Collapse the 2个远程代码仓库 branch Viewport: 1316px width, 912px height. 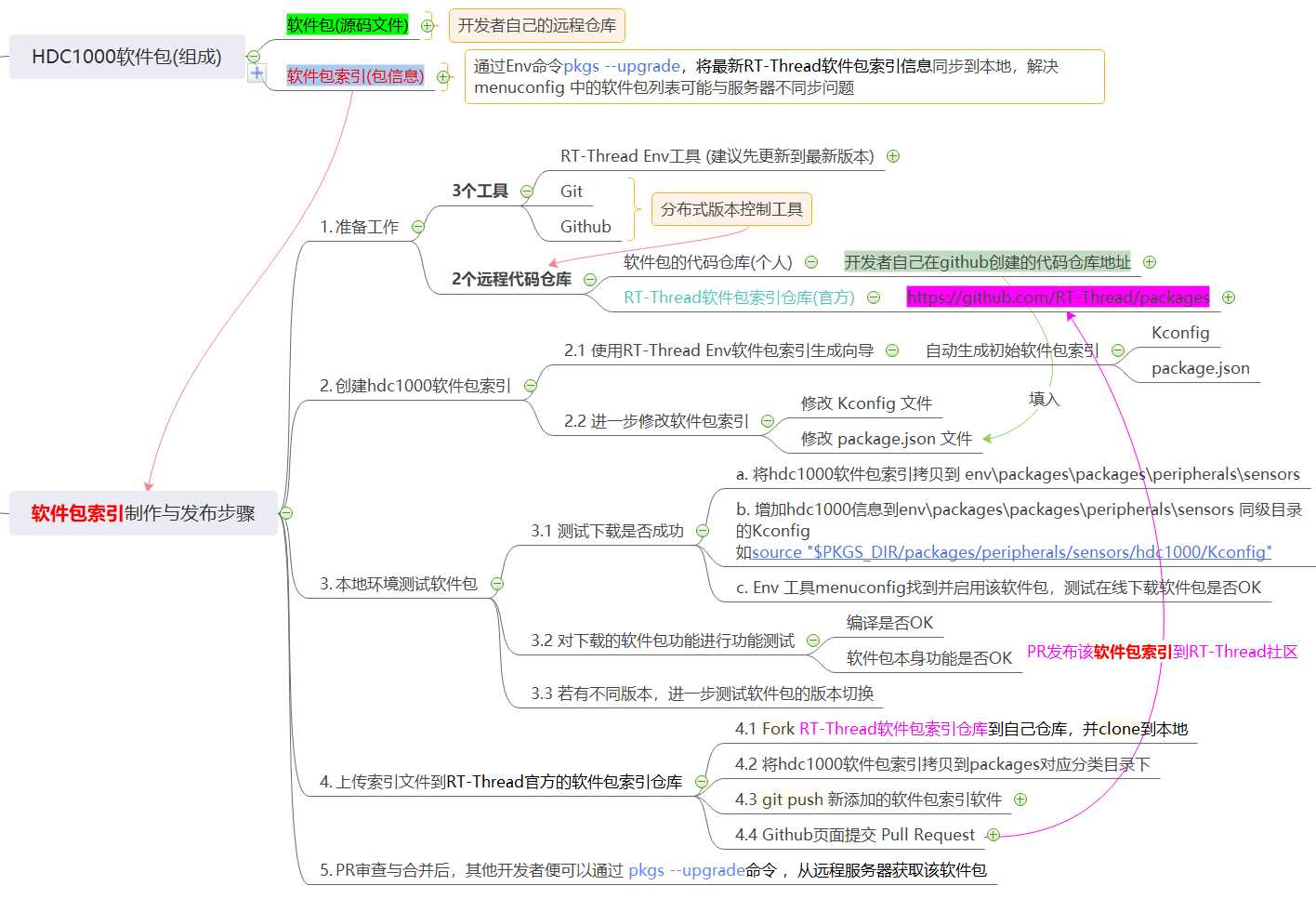coord(590,280)
